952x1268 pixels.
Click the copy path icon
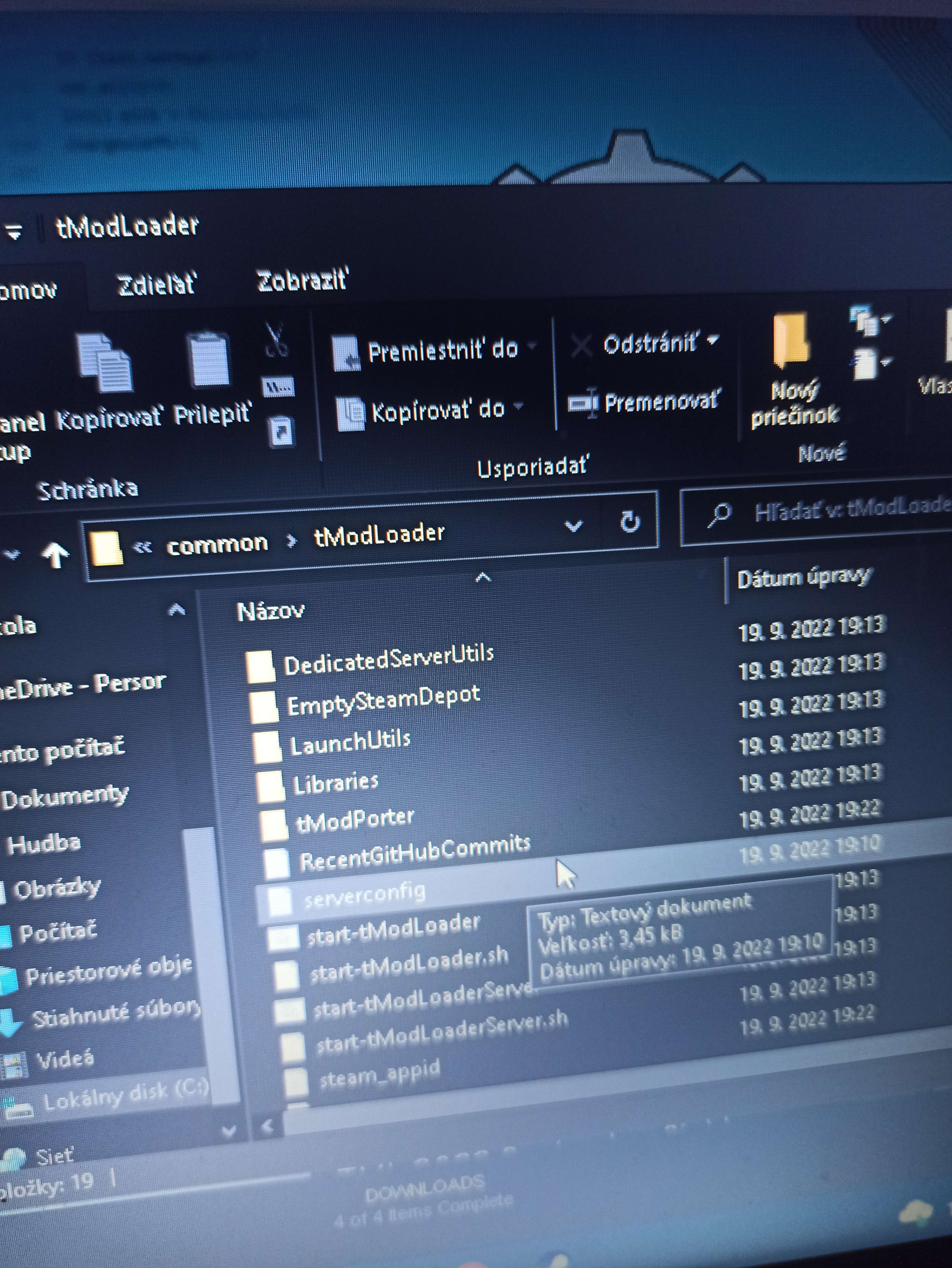pyautogui.click(x=278, y=387)
